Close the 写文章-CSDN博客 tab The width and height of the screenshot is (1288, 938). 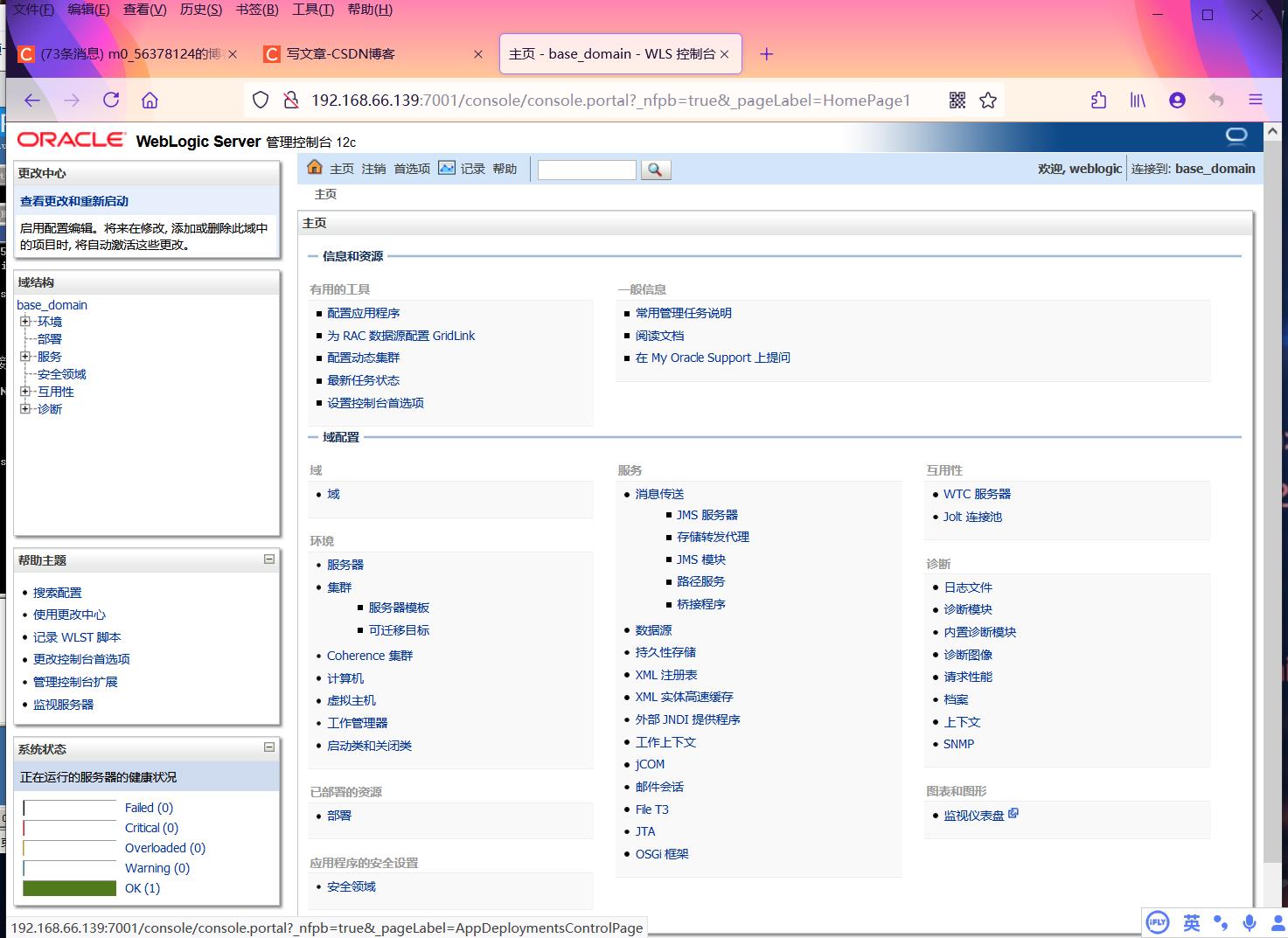tap(477, 54)
